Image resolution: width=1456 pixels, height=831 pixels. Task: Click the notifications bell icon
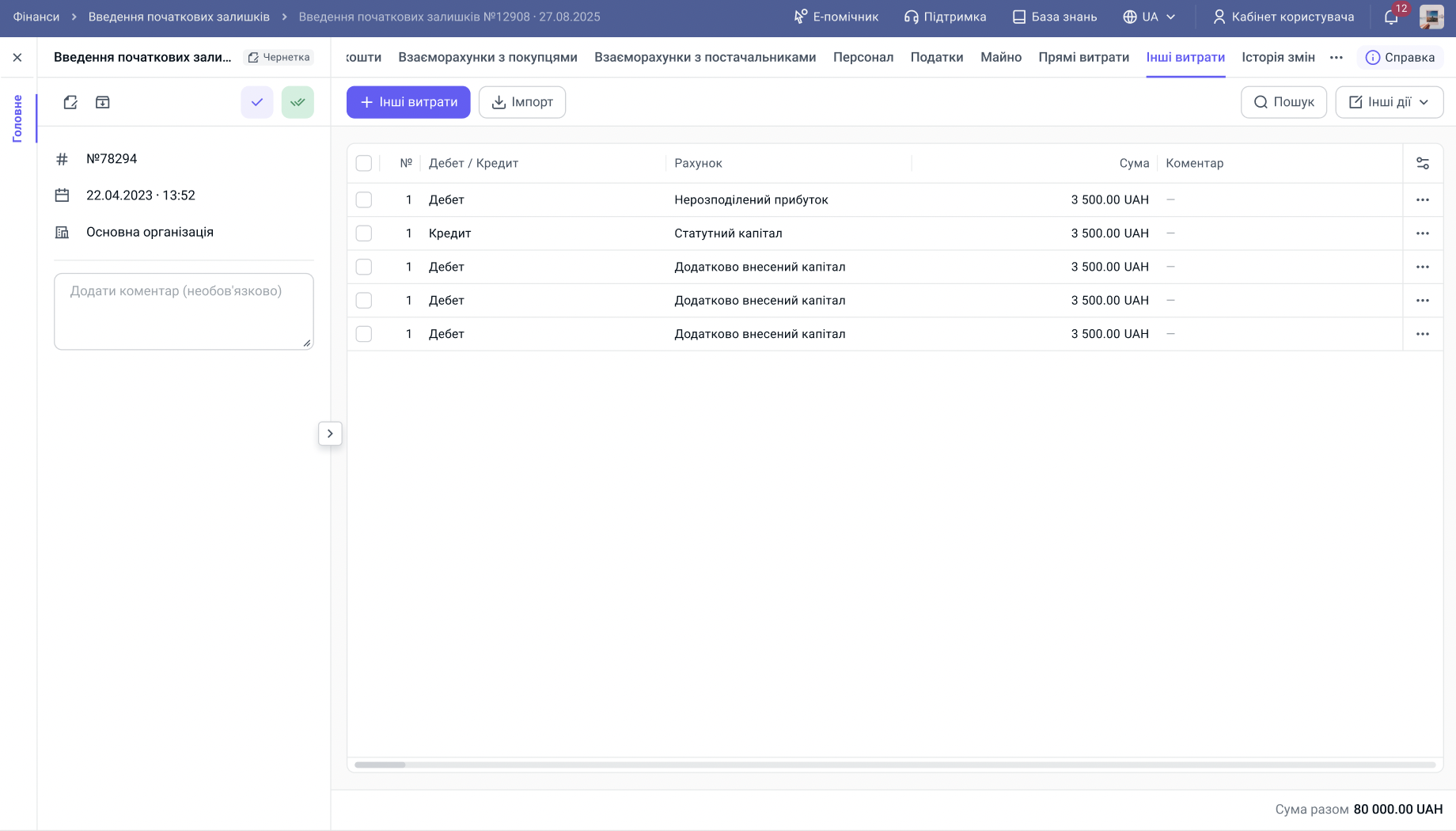pyautogui.click(x=1391, y=17)
